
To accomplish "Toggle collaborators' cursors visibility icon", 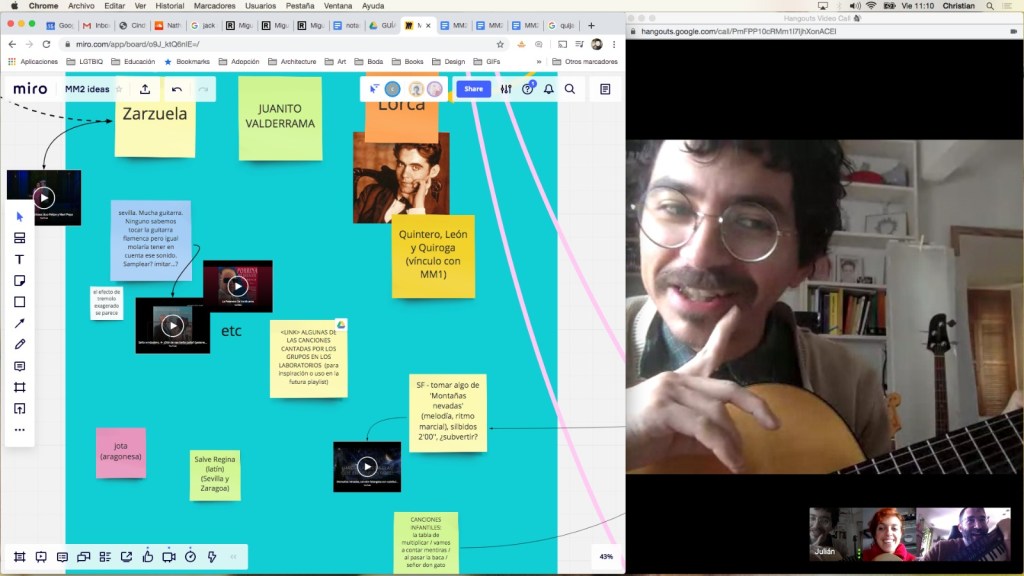I will point(375,89).
